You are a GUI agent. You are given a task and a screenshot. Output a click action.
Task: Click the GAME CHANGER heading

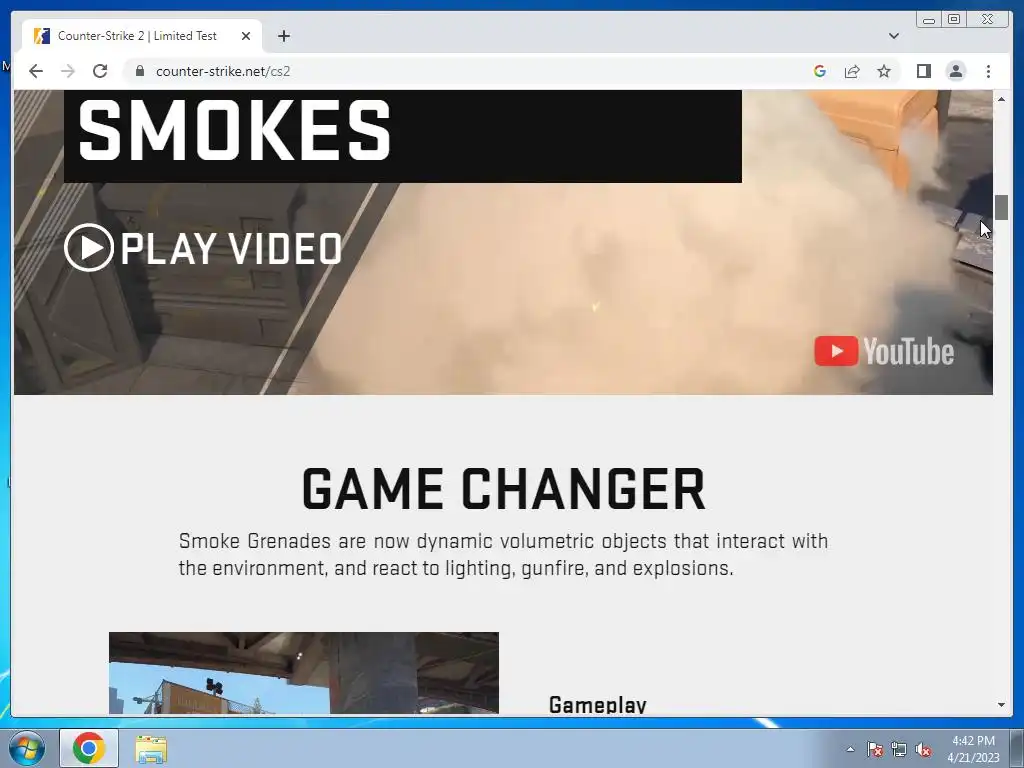[x=504, y=489]
